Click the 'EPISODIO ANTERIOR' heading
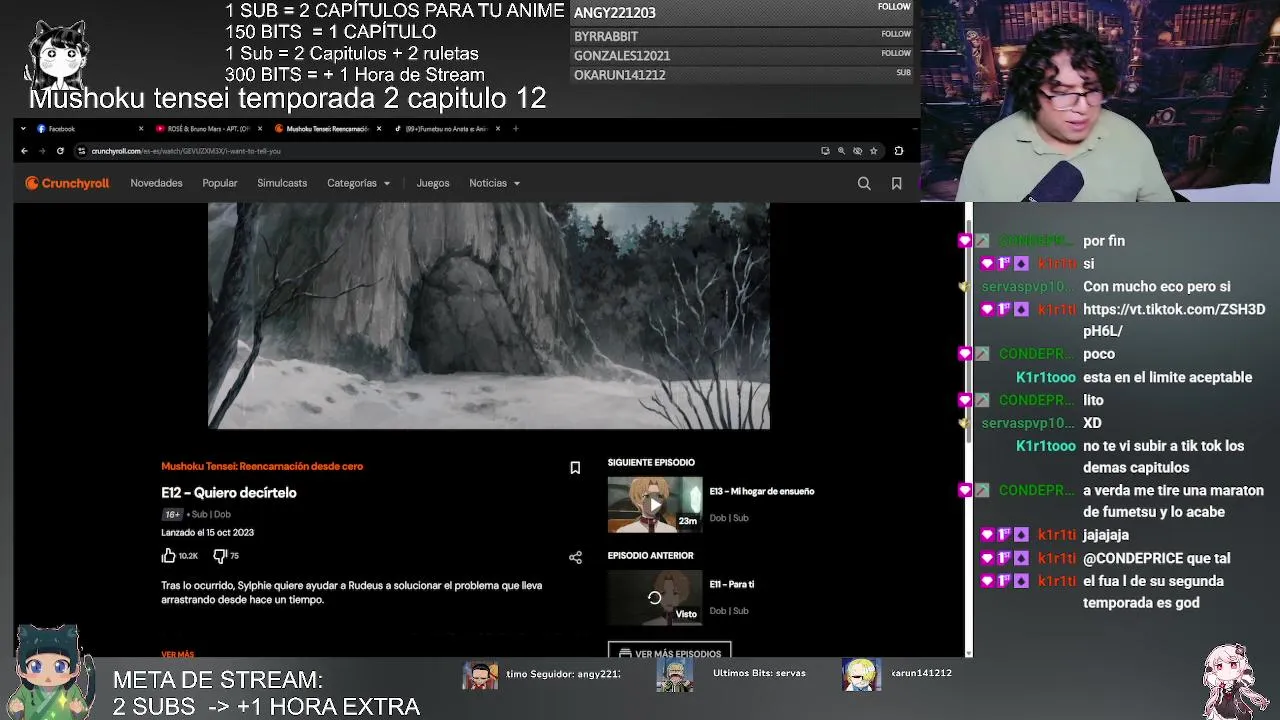The width and height of the screenshot is (1280, 720). click(650, 556)
